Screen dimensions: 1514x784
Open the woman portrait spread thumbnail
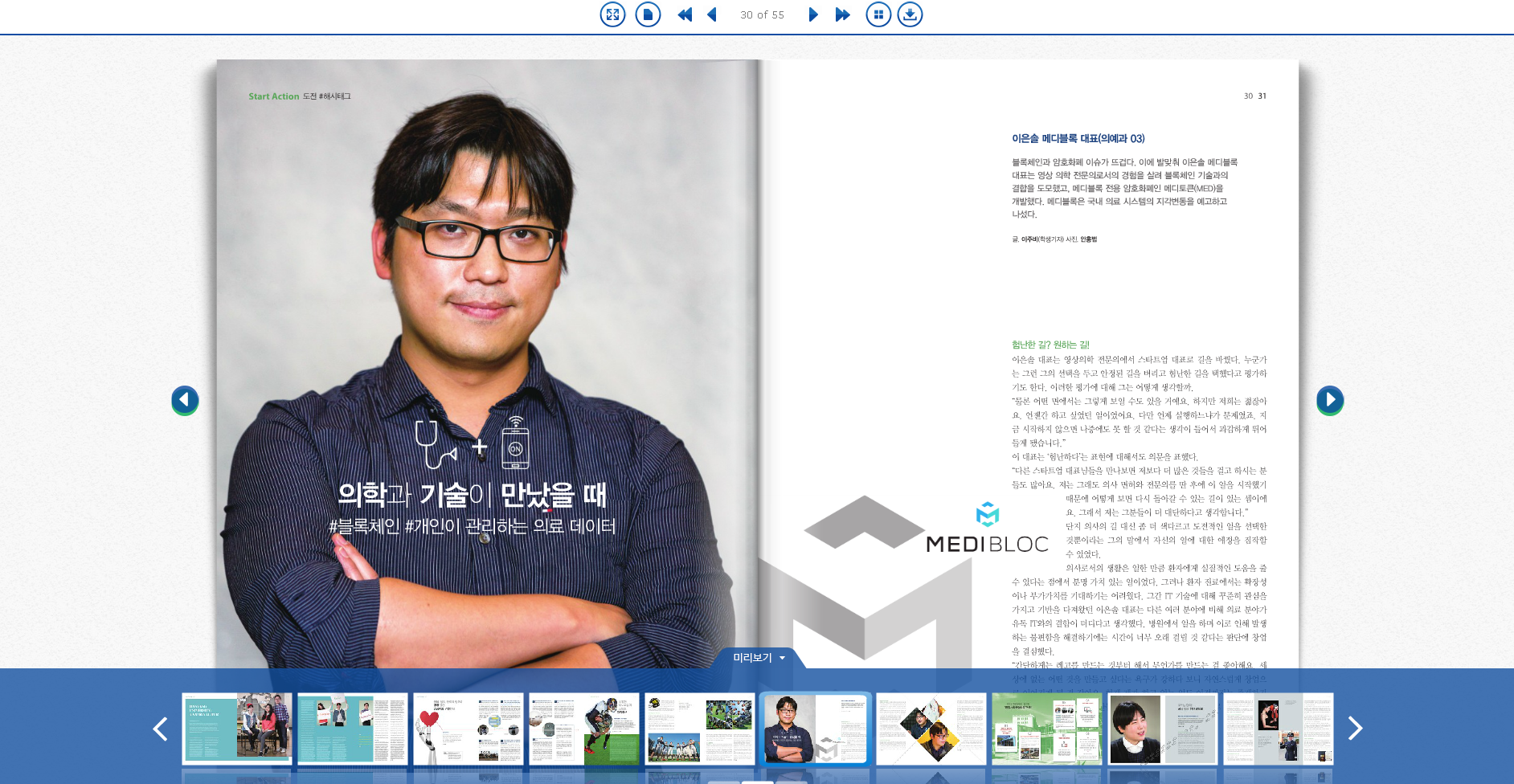tap(1163, 729)
